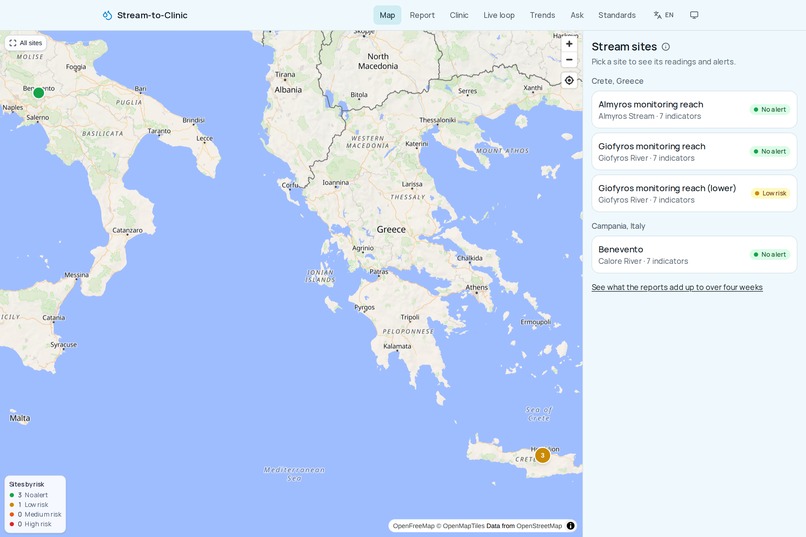This screenshot has width=806, height=537.
Task: Click the OpenFreeMap attribution link
Action: (413, 526)
